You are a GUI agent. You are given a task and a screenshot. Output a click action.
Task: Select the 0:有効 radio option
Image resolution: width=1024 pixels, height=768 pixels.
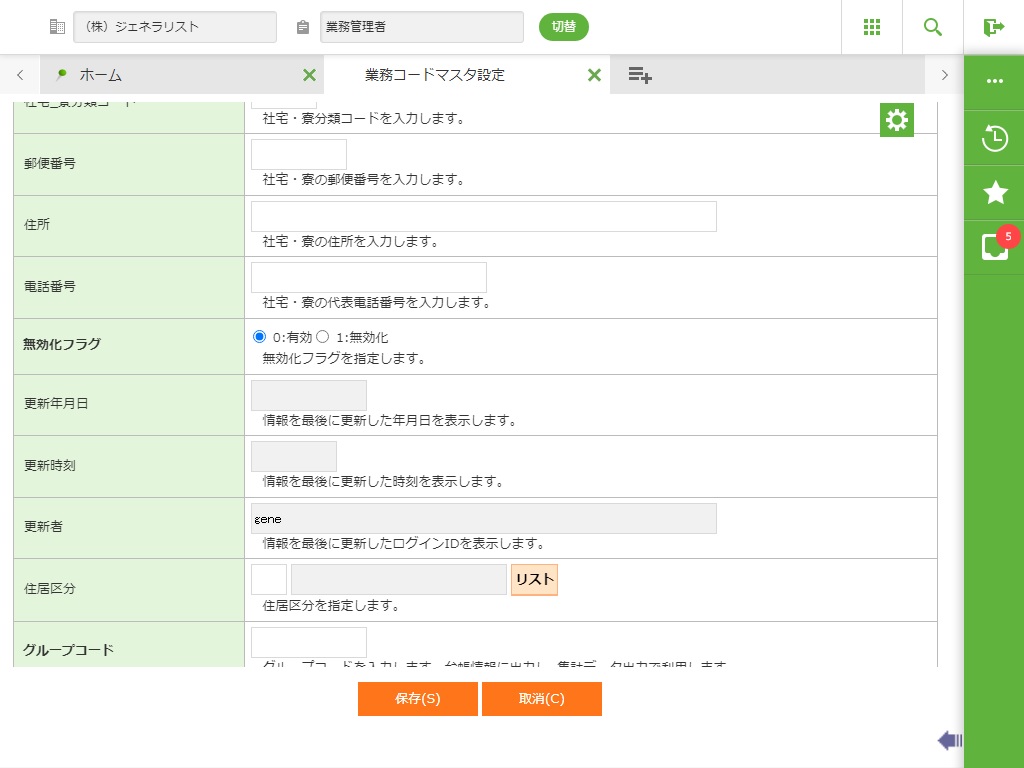[260, 337]
